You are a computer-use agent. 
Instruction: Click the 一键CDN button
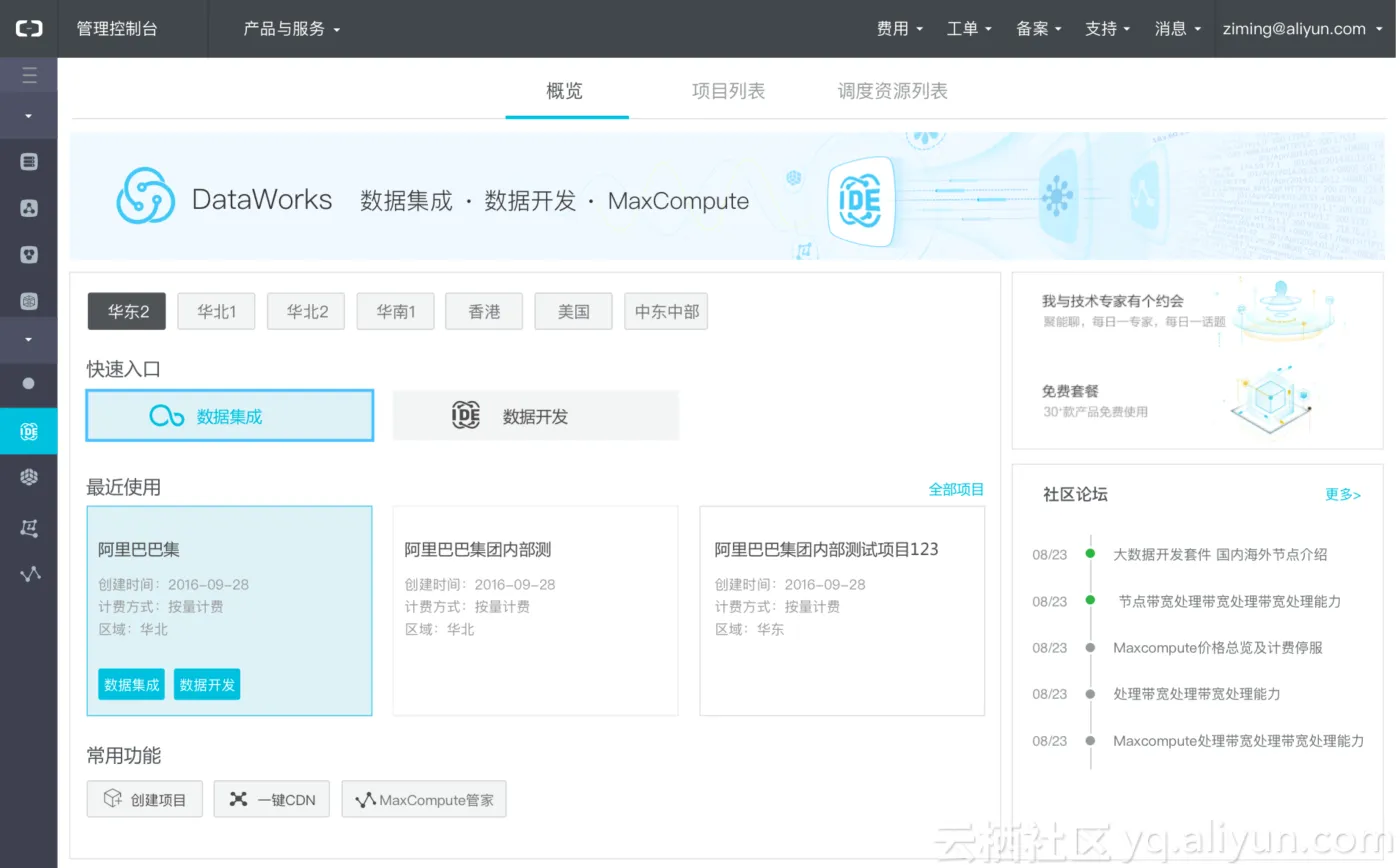click(271, 799)
